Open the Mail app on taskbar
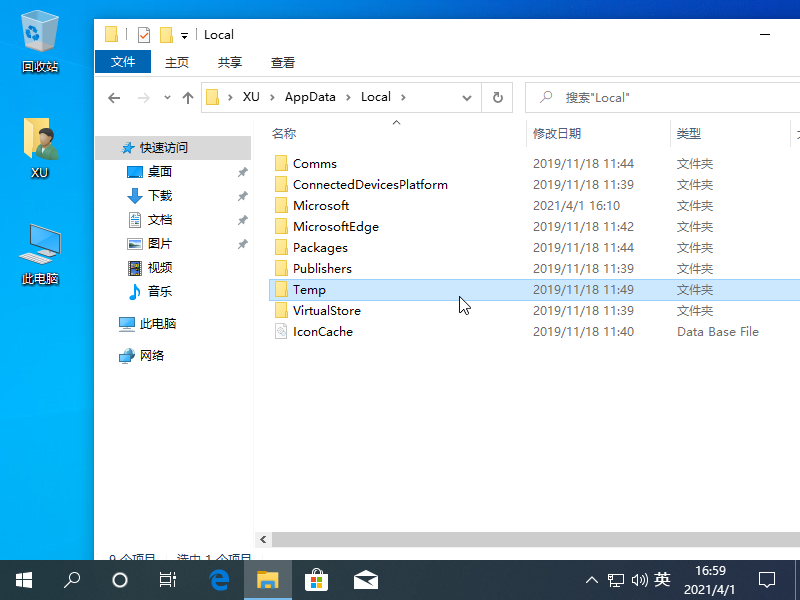The height and width of the screenshot is (600, 800). 365,579
